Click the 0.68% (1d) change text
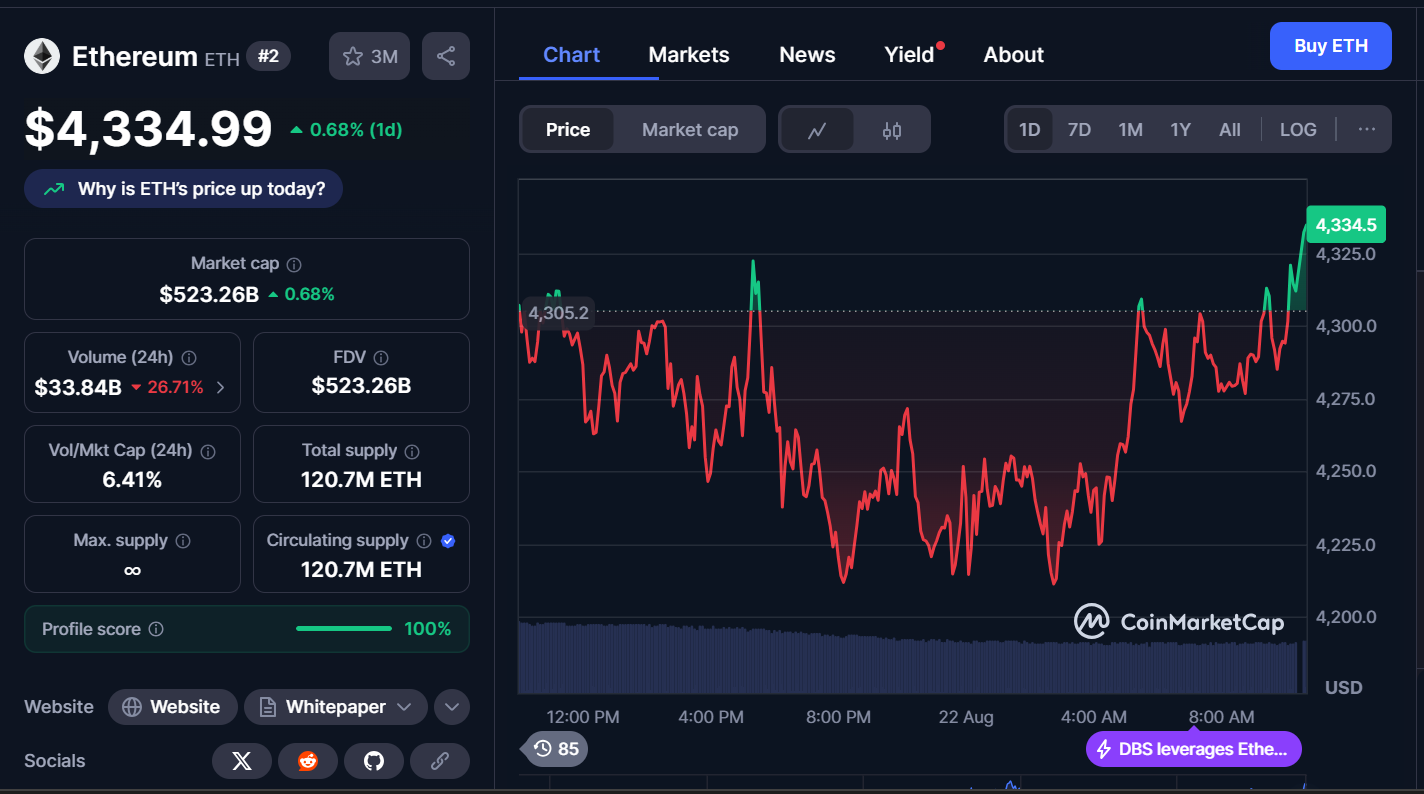The width and height of the screenshot is (1424, 794). [356, 130]
